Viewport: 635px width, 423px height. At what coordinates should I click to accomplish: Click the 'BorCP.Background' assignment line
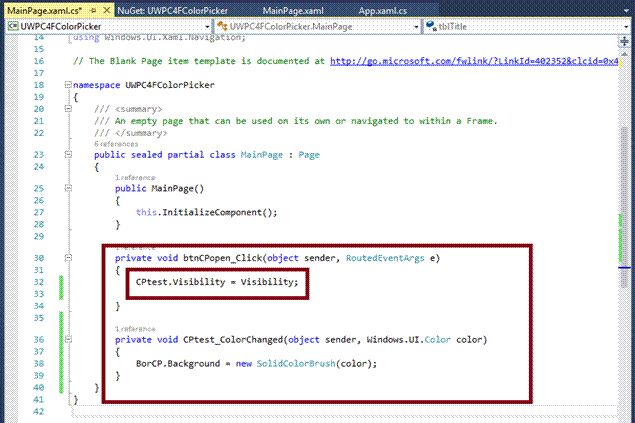(256, 363)
